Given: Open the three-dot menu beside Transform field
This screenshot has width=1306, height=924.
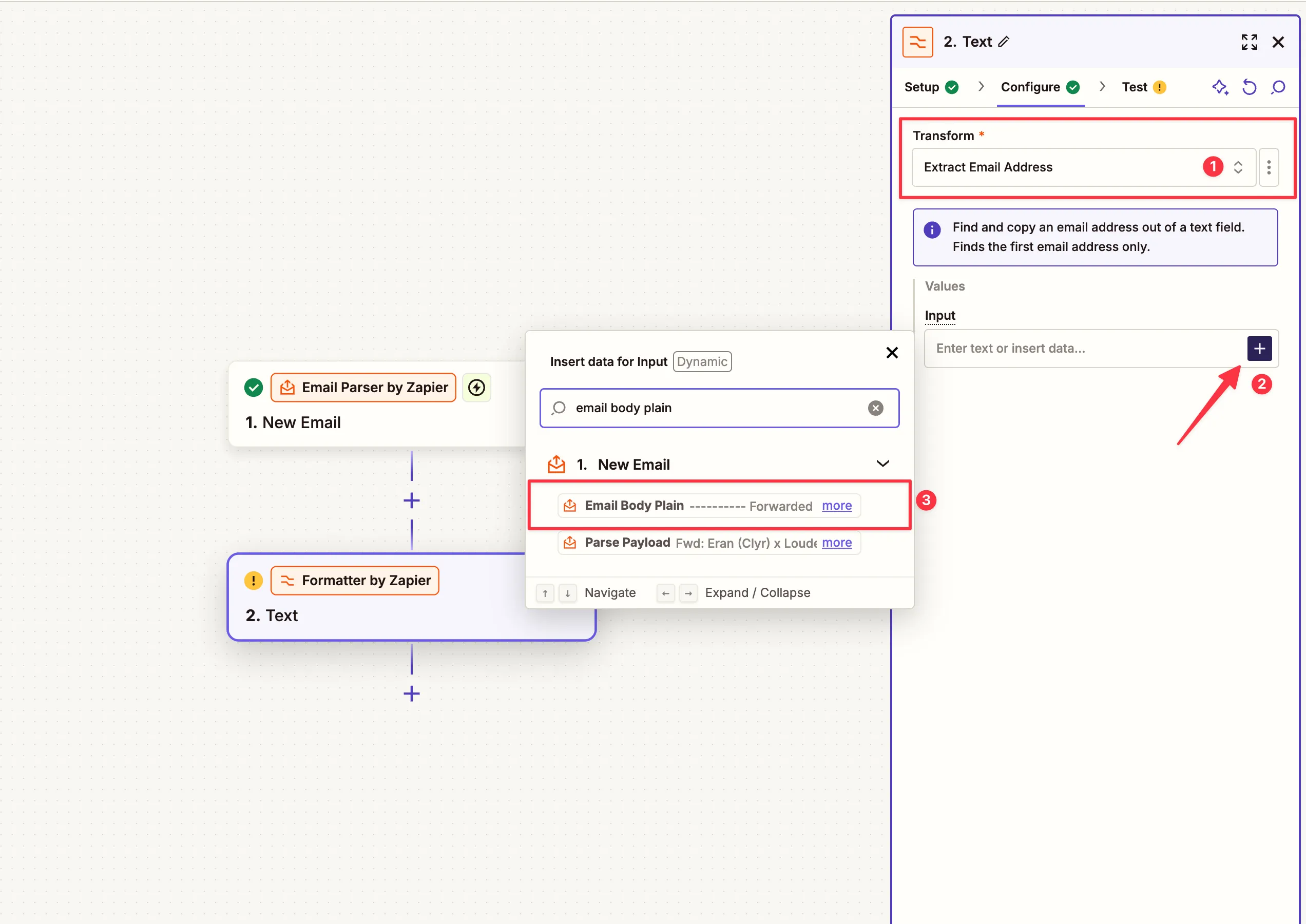Looking at the screenshot, I should point(1269,167).
